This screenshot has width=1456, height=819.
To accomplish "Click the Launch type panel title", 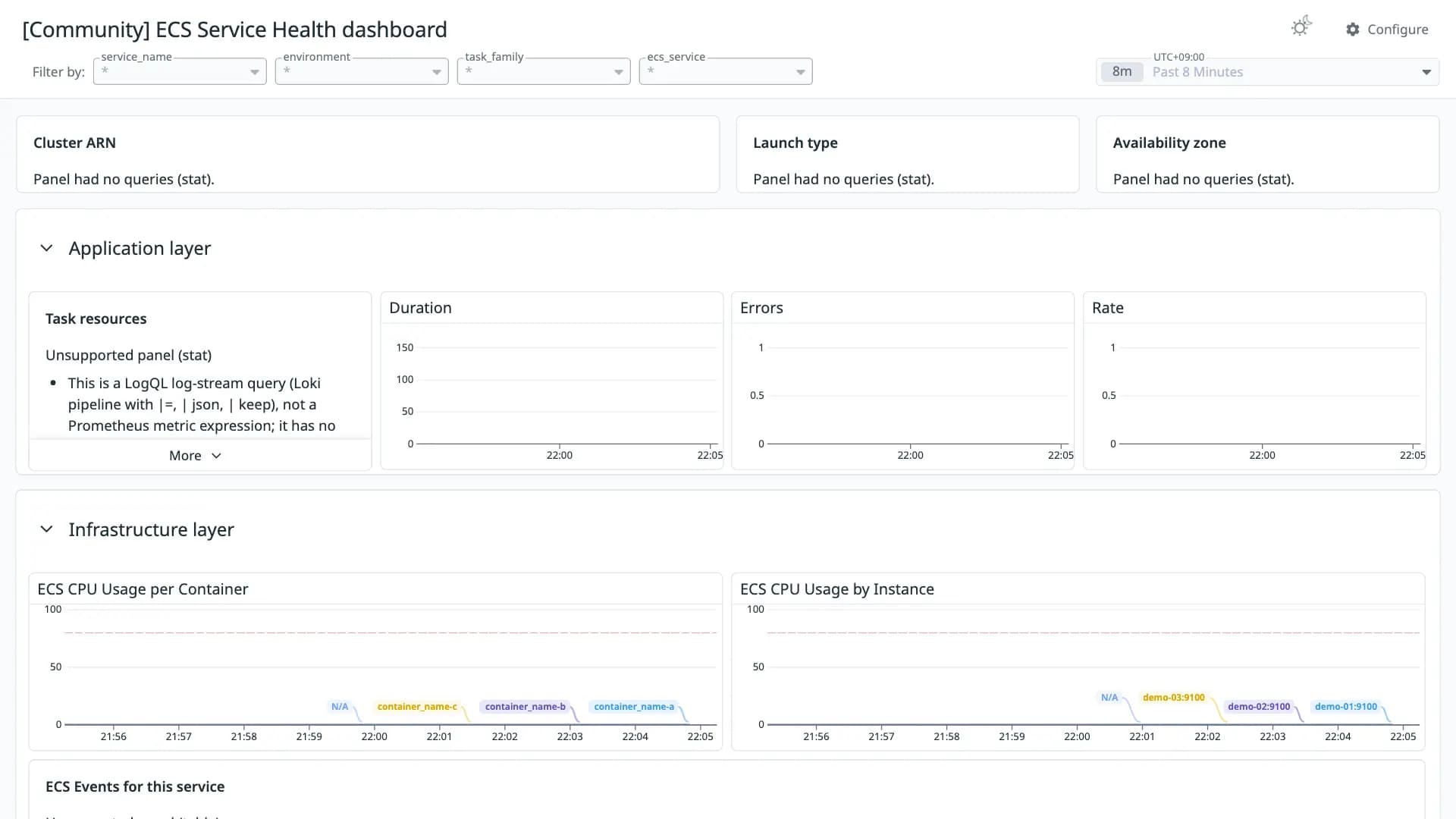I will point(795,143).
